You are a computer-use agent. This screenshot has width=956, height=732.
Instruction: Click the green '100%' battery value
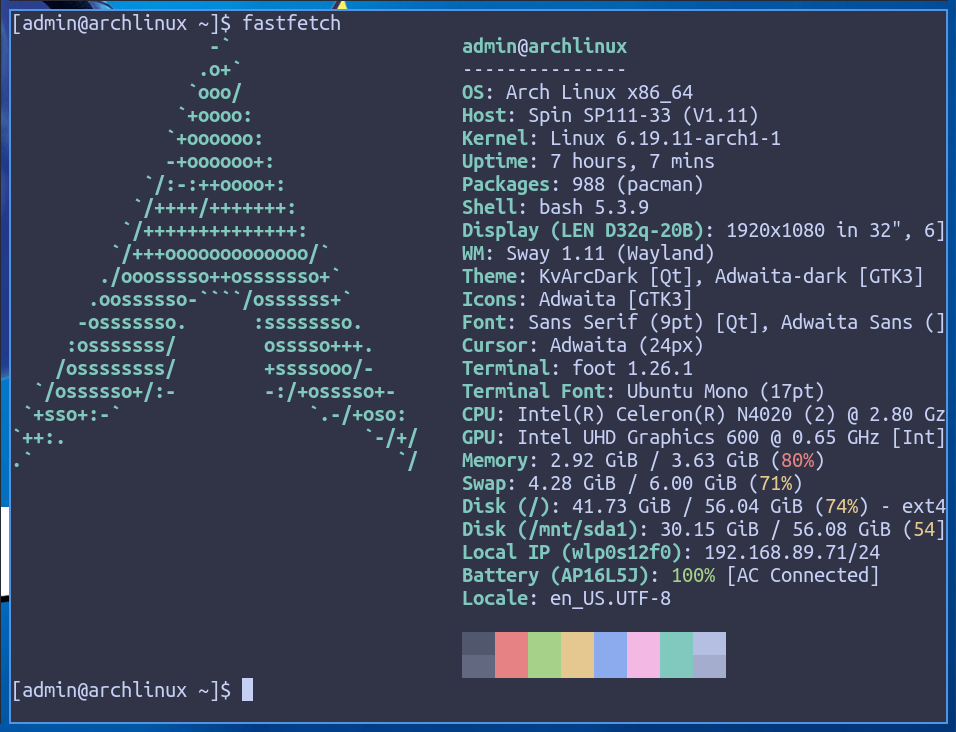click(x=693, y=576)
